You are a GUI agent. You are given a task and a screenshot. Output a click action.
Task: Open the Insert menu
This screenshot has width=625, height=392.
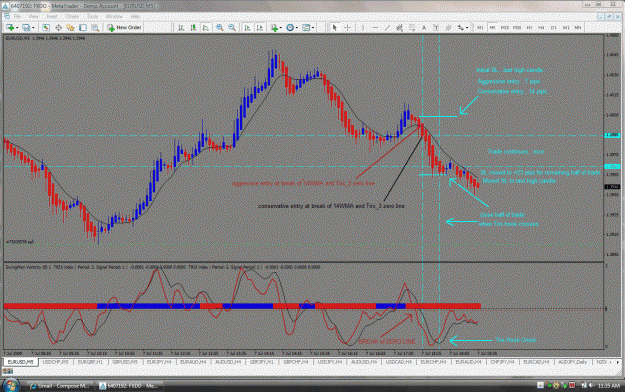pos(52,16)
